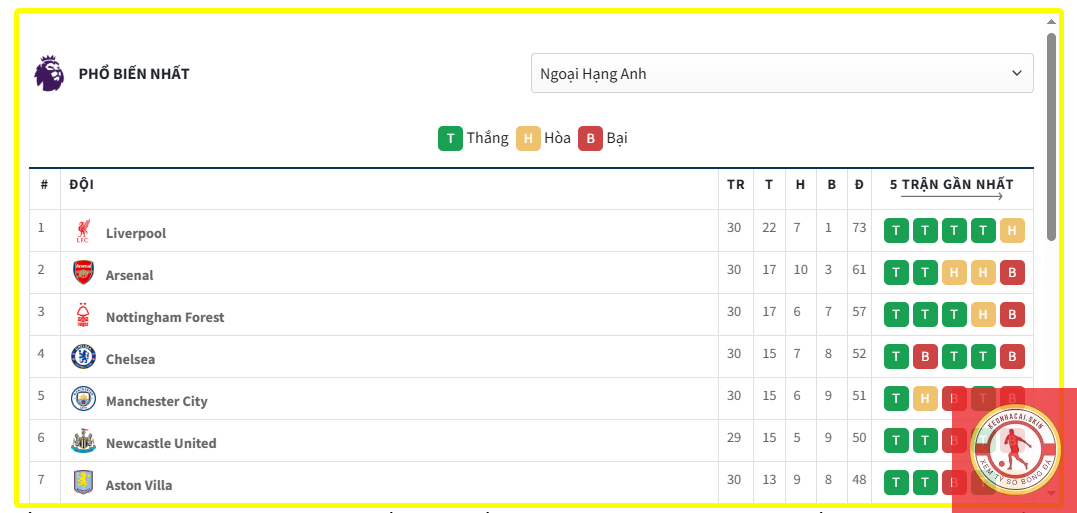Click the Chelsea club crest
Viewport: 1077px width, 513px height.
click(83, 357)
